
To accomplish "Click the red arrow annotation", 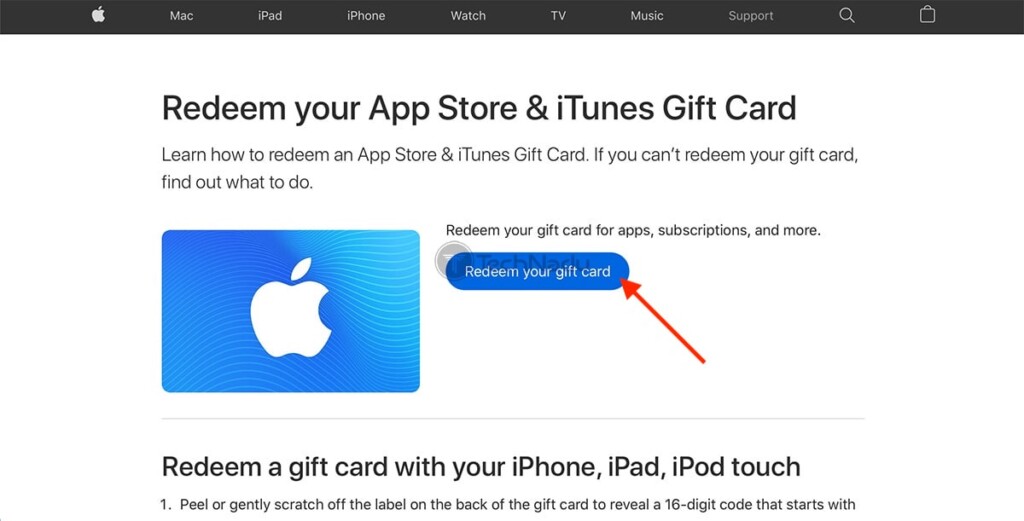I will click(662, 321).
